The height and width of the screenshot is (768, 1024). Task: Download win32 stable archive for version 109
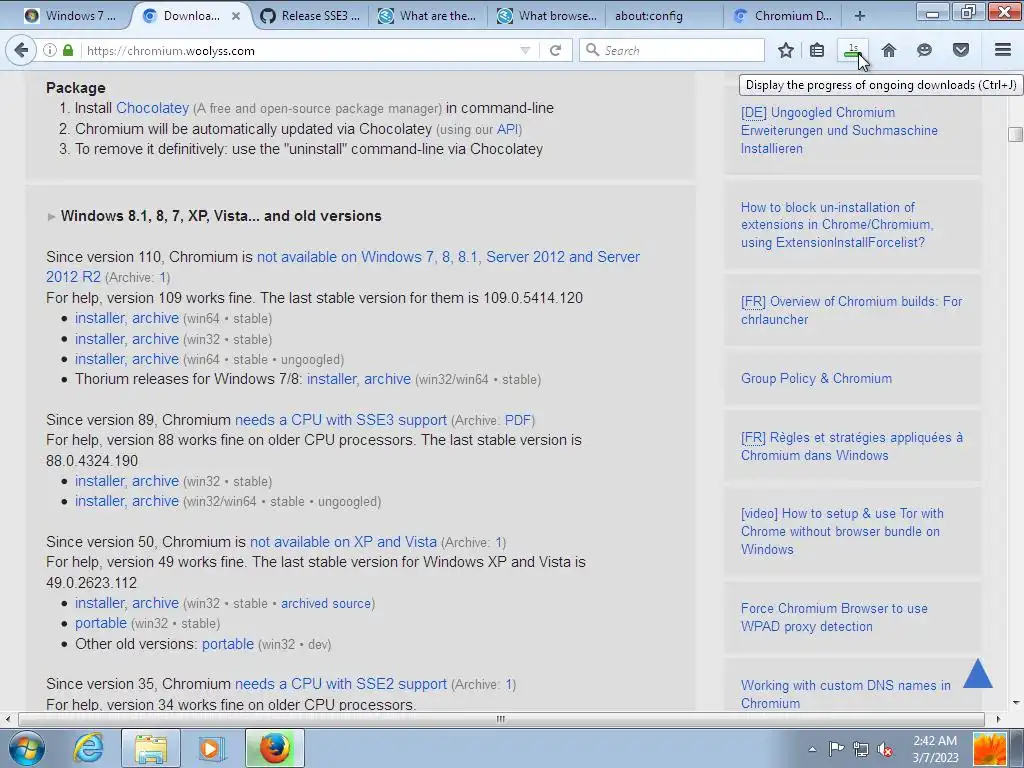click(x=155, y=339)
